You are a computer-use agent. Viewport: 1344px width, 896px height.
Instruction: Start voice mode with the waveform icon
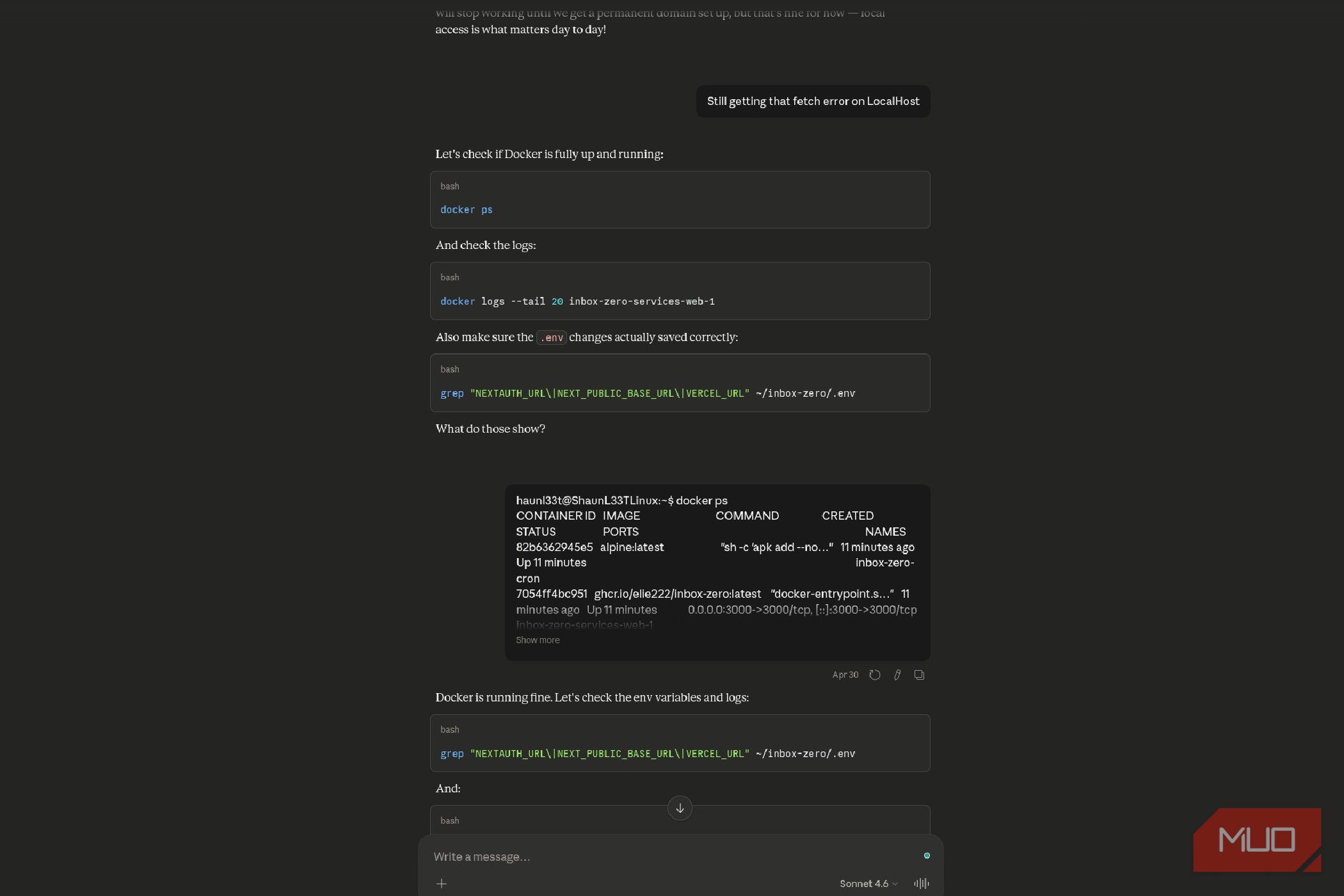coord(921,884)
